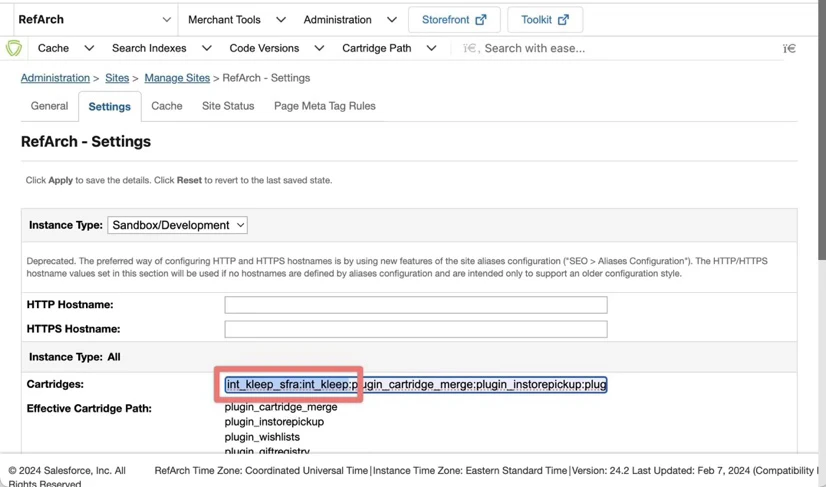Switch to the General tab

click(x=49, y=106)
